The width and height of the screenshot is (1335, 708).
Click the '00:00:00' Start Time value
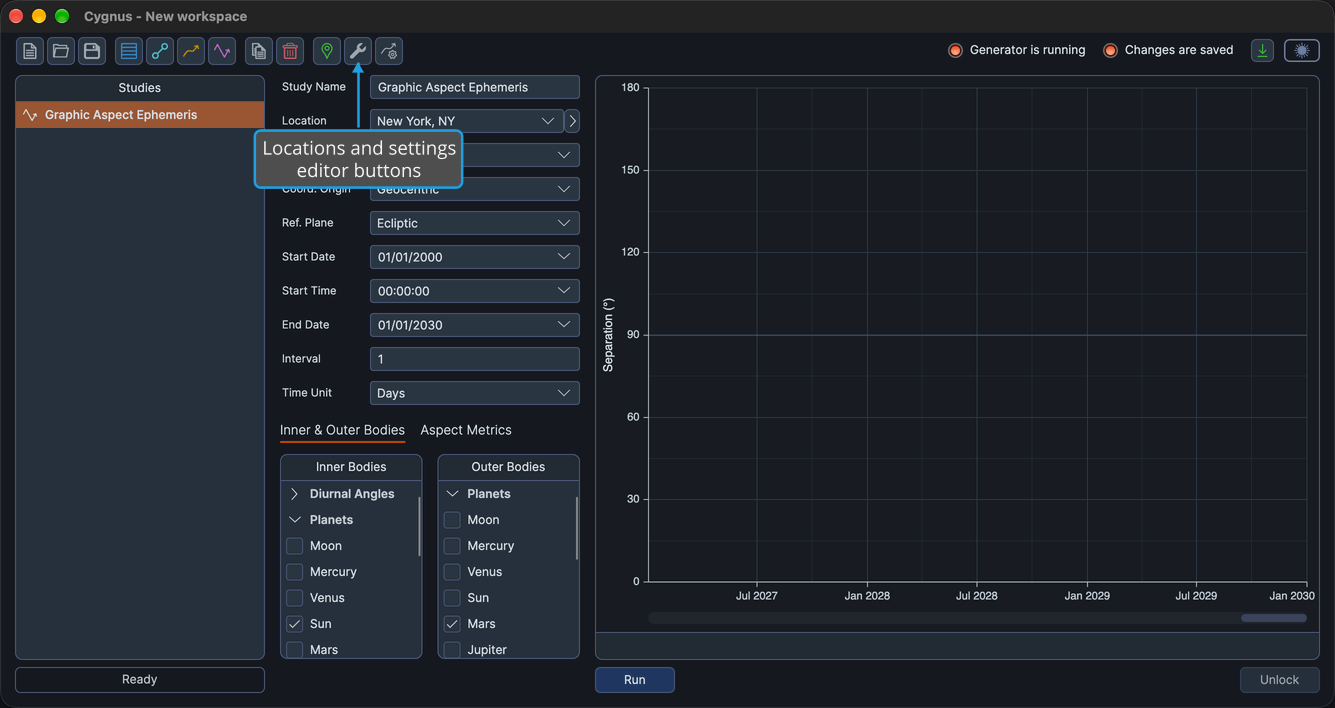coord(404,291)
